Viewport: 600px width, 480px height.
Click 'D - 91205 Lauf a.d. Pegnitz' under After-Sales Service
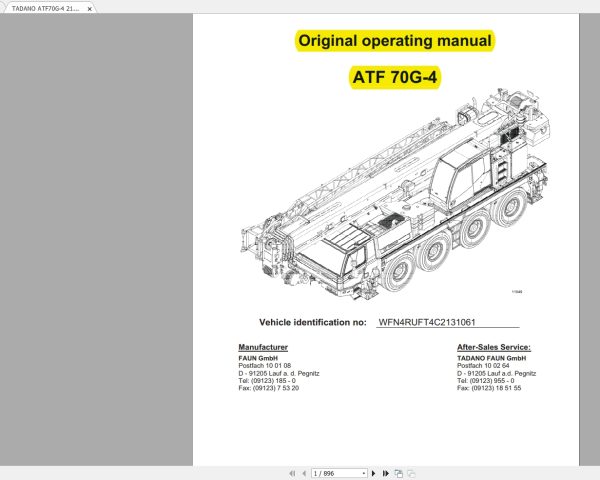496,373
